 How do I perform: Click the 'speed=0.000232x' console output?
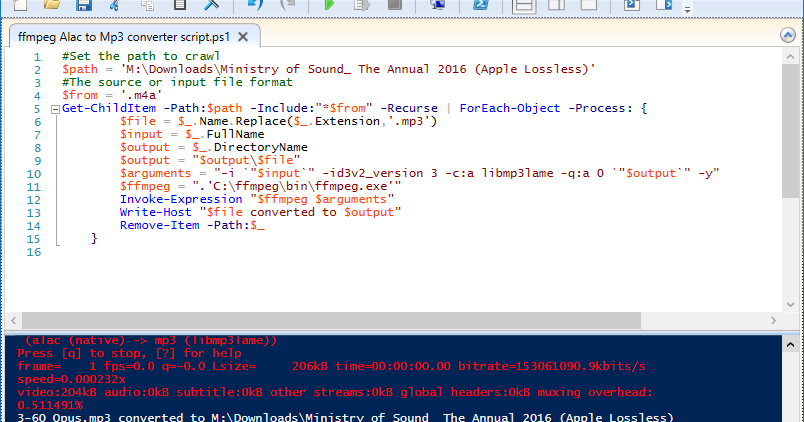[71, 379]
